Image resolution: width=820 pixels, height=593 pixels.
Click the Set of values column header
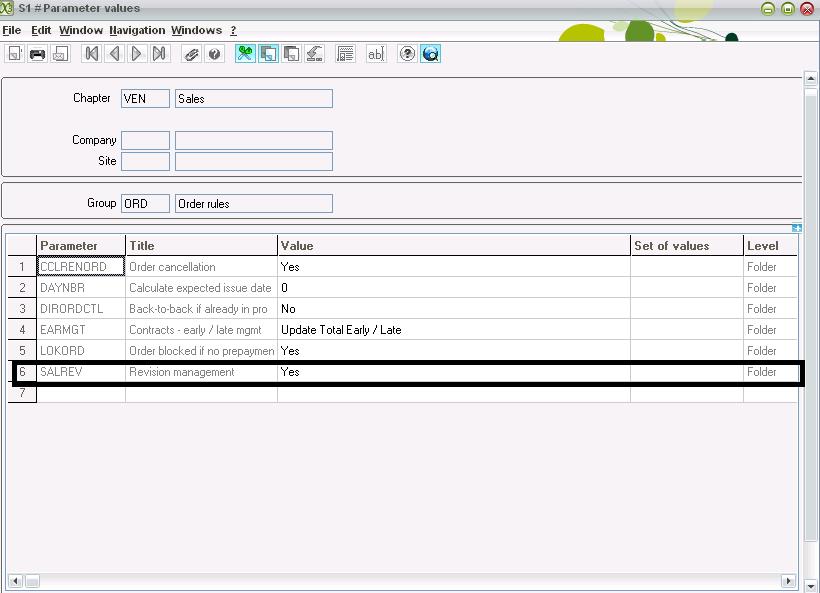click(x=687, y=246)
